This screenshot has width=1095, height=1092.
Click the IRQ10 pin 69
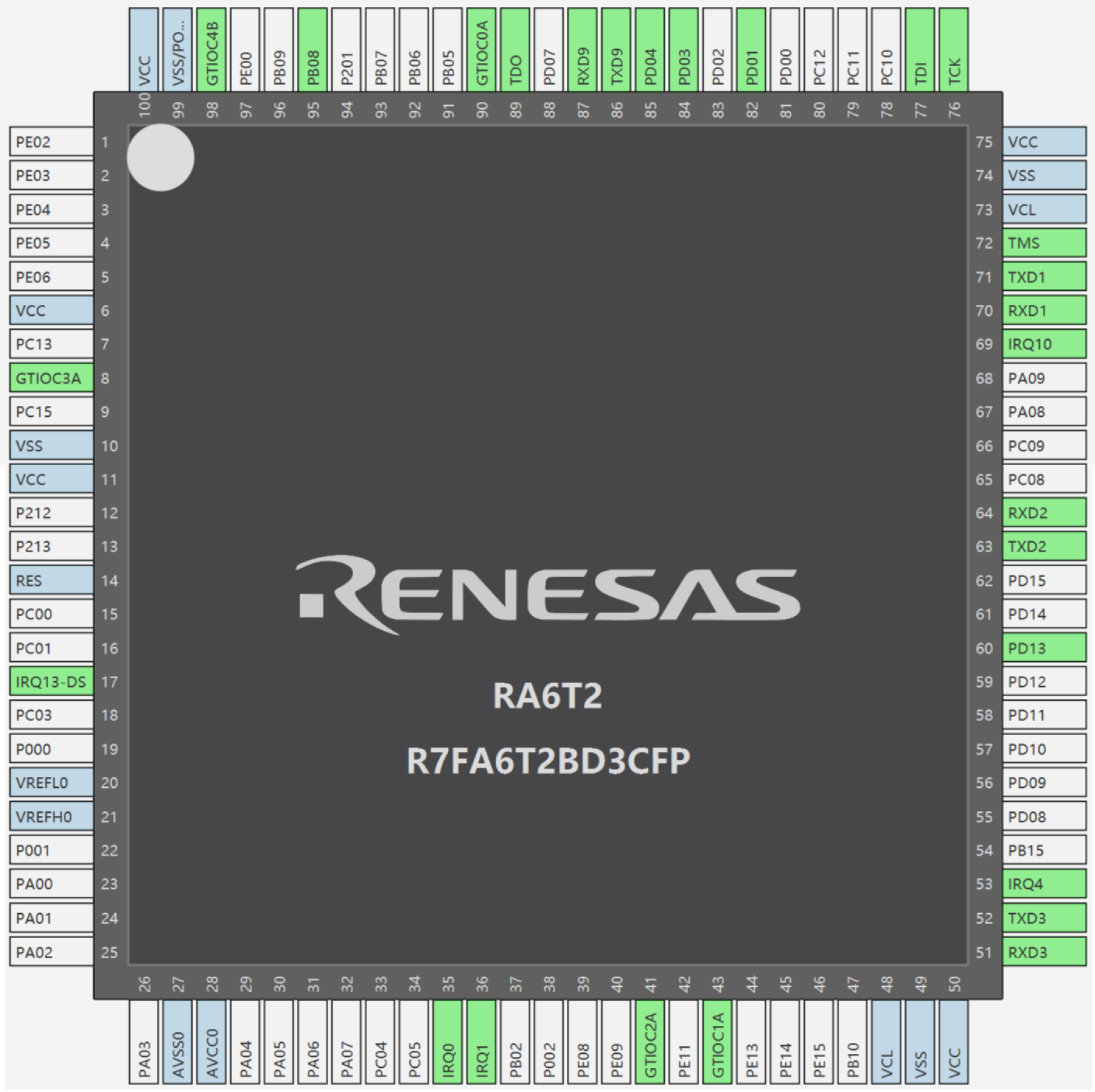1044,344
